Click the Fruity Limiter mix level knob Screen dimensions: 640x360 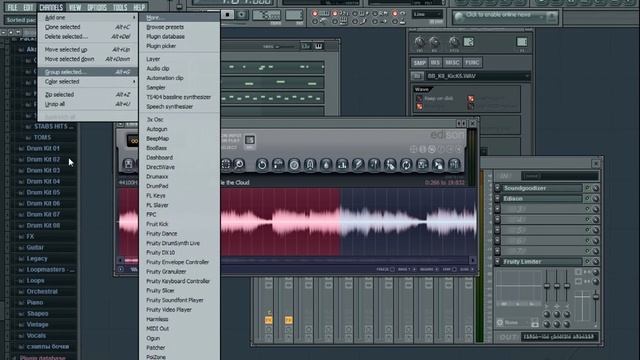click(596, 262)
